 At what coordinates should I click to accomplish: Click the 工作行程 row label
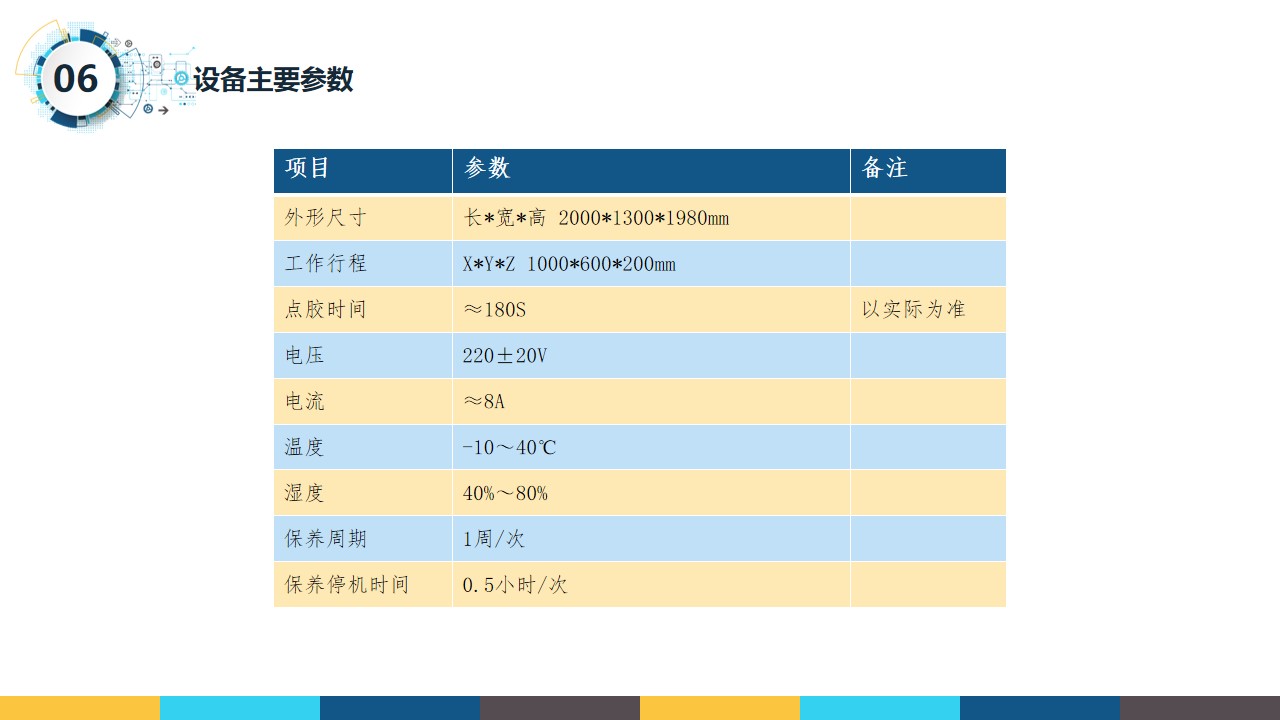326,263
